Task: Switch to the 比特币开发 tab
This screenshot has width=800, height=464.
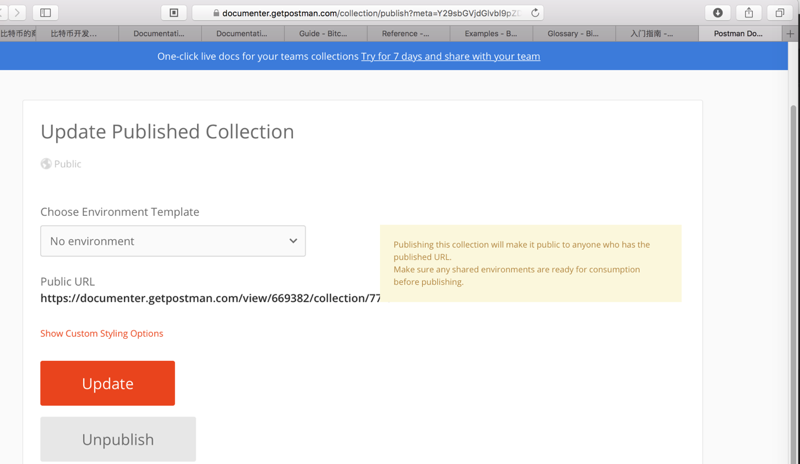Action: [78, 34]
